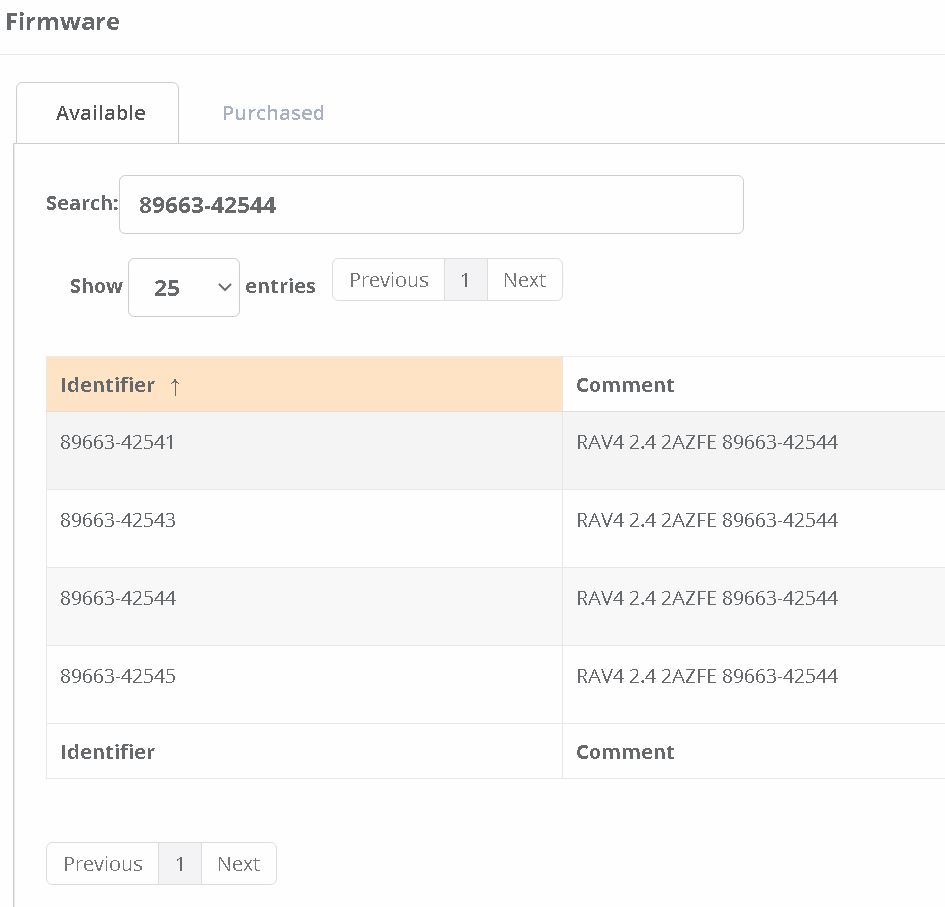945x907 pixels.
Task: Select firmware row 89663-42545
Action: point(118,676)
